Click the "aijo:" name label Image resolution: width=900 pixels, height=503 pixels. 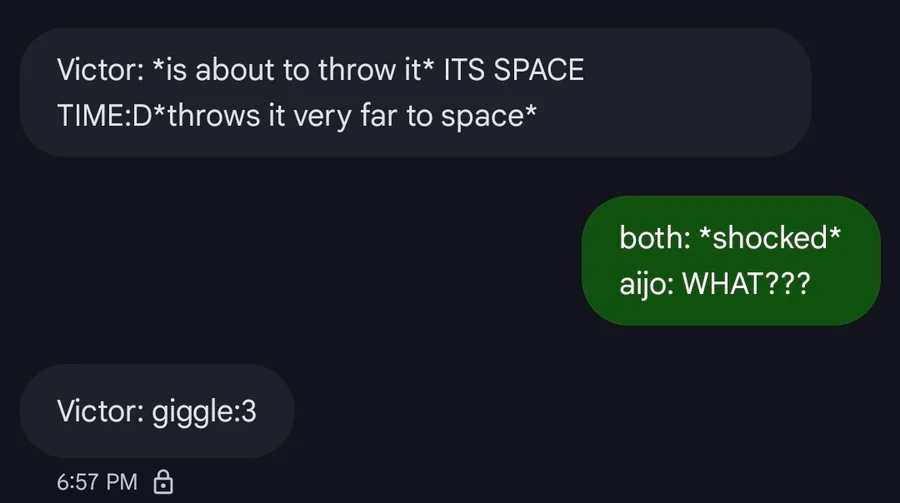coord(648,283)
